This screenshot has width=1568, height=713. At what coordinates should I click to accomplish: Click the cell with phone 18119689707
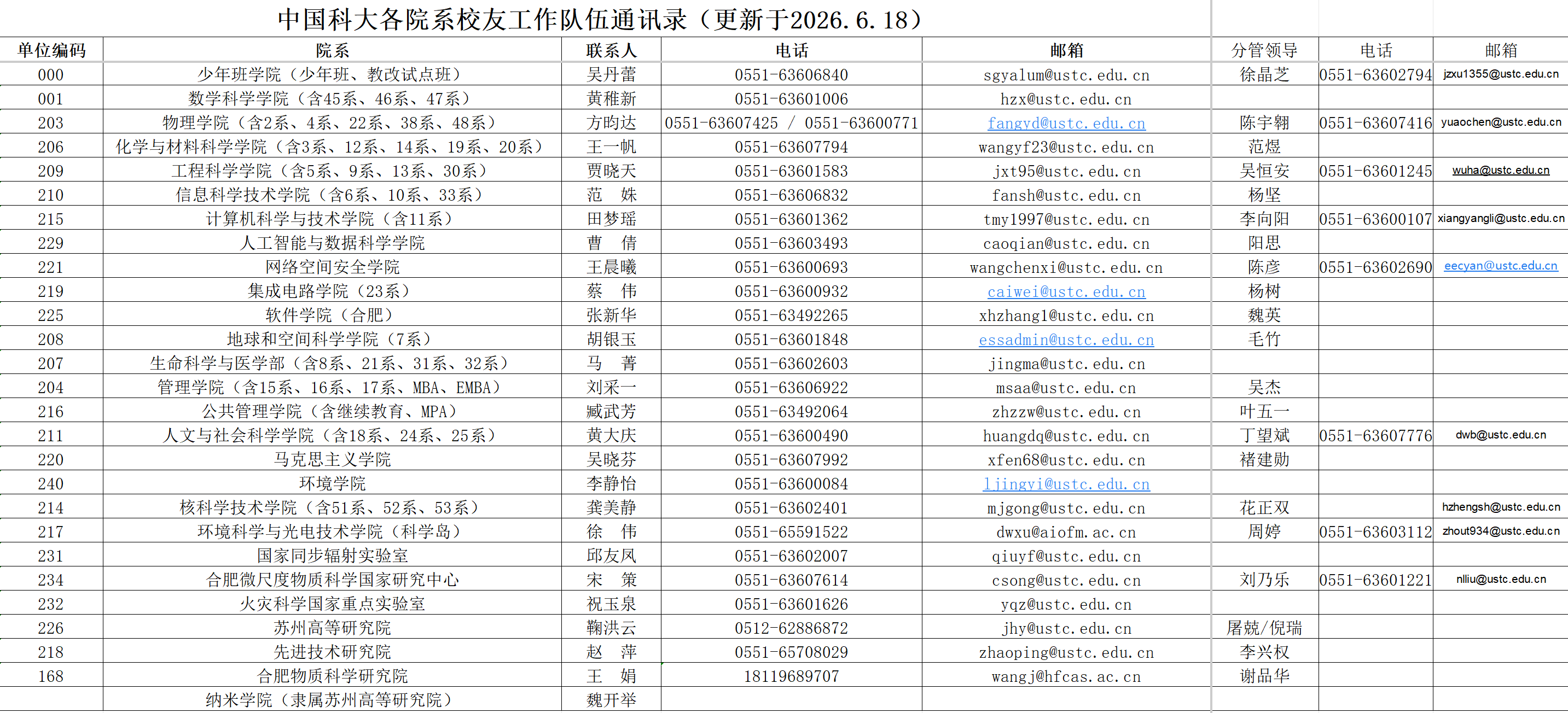[x=791, y=676]
